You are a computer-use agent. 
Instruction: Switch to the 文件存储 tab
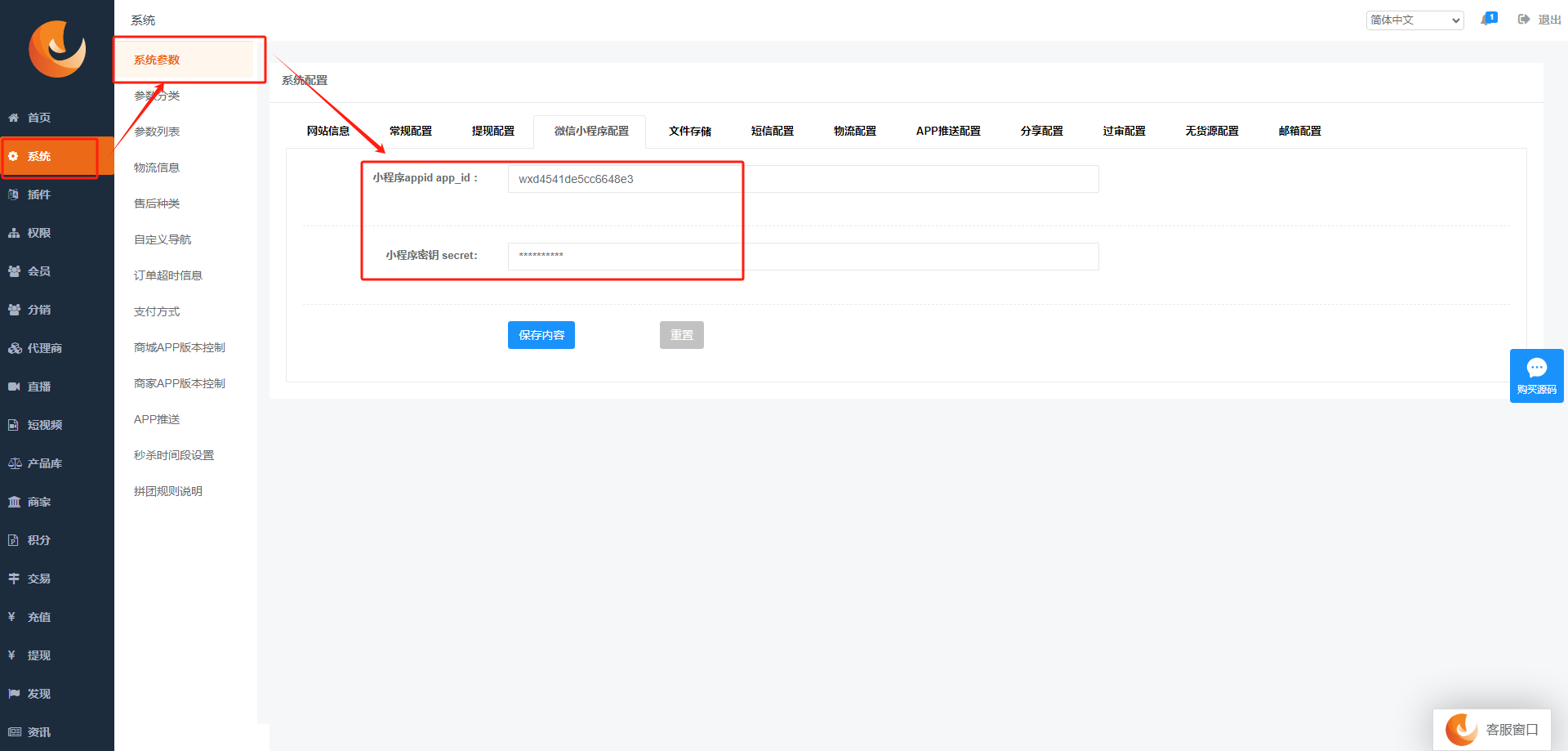[690, 131]
